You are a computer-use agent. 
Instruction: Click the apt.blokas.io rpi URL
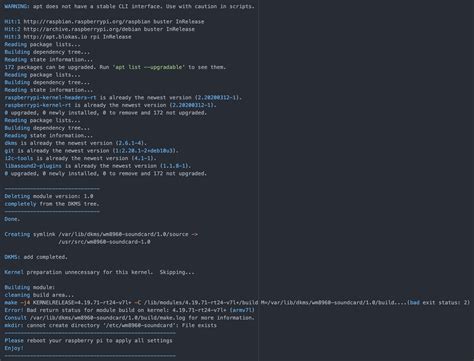coord(55,37)
